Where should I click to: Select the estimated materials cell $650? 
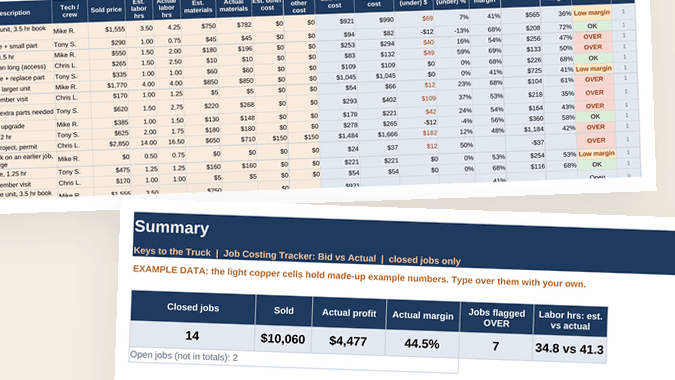[x=212, y=140]
